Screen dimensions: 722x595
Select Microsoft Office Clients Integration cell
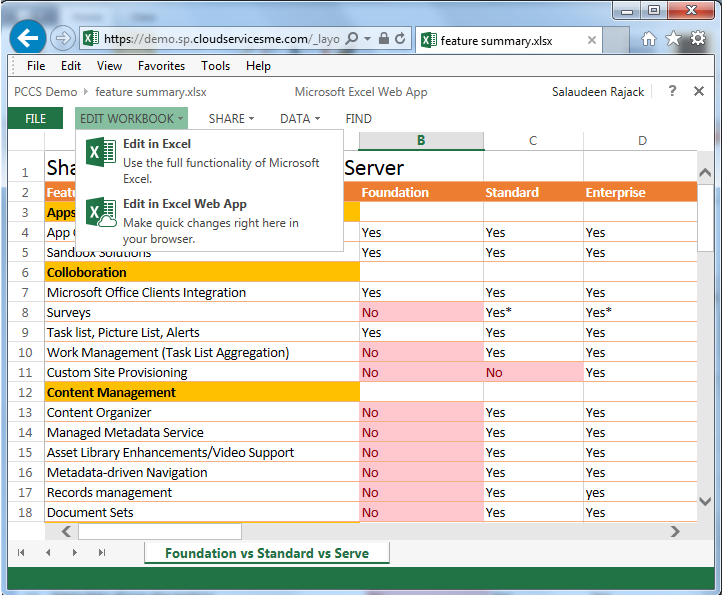pos(202,292)
